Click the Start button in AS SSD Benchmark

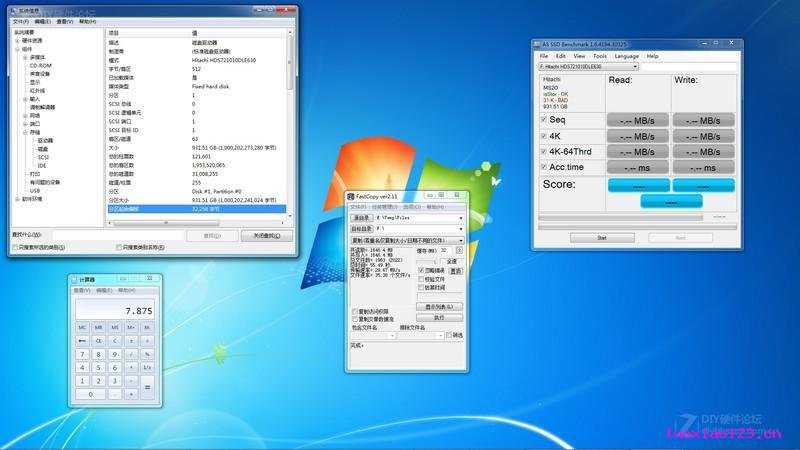[602, 238]
